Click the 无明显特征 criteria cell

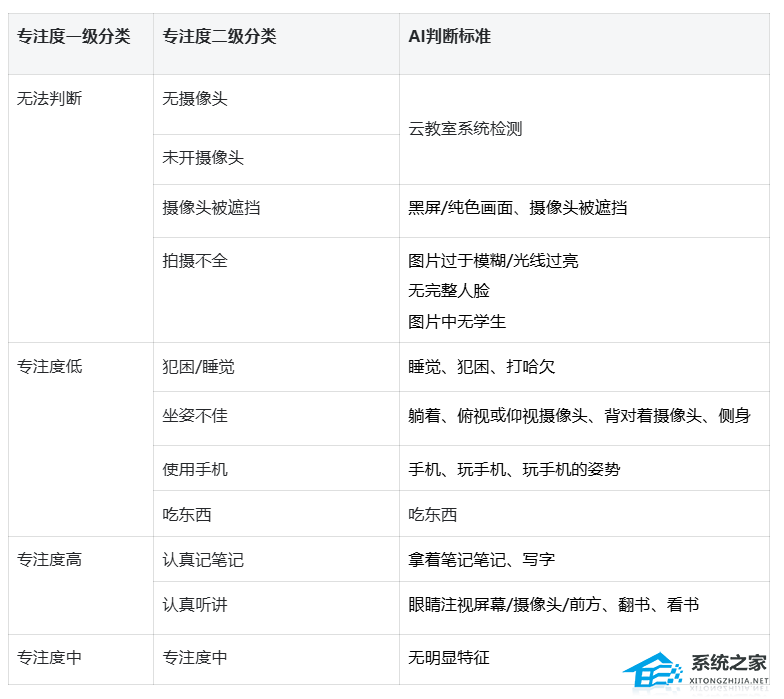coord(449,658)
